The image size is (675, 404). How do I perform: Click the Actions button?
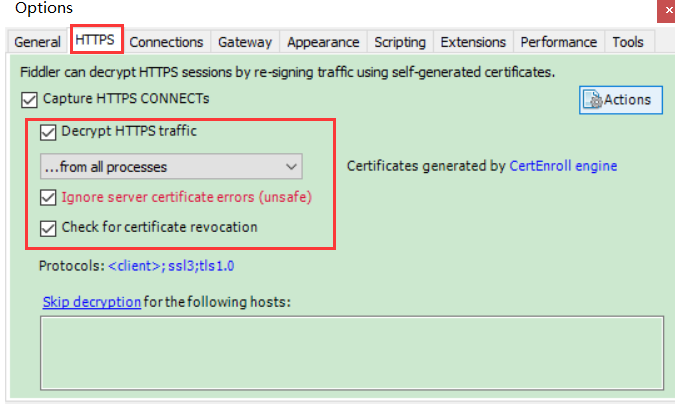pyautogui.click(x=621, y=100)
